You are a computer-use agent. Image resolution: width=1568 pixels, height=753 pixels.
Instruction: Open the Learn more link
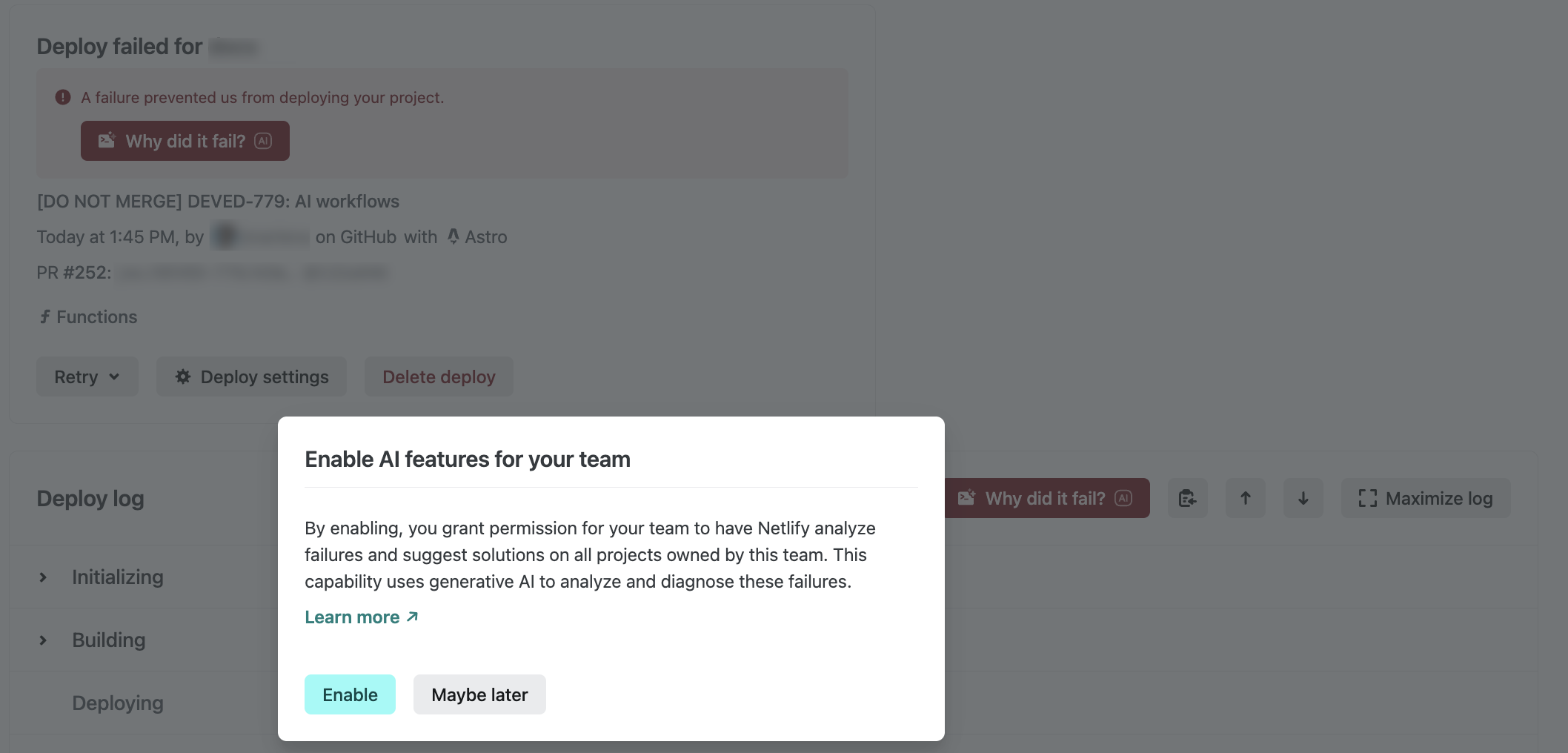pos(352,617)
